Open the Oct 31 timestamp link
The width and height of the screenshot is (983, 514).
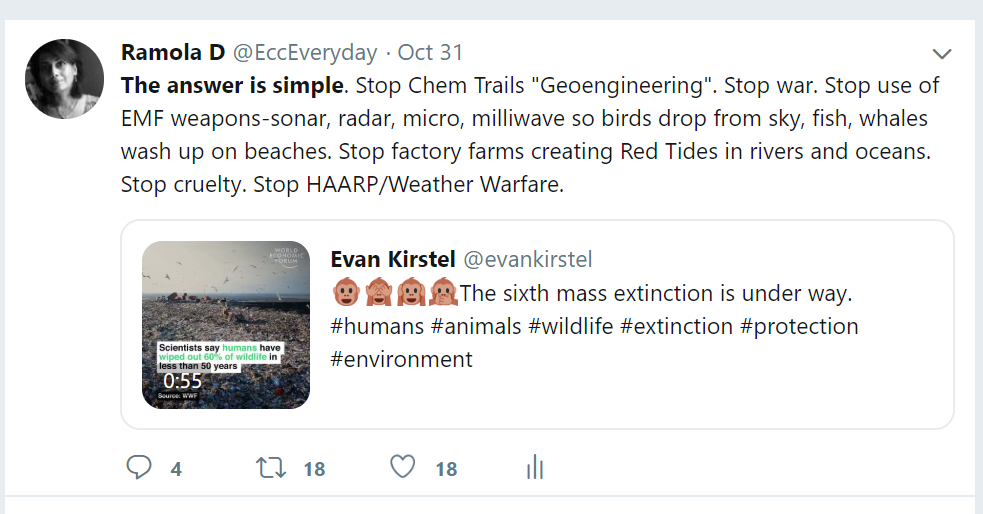coord(430,52)
